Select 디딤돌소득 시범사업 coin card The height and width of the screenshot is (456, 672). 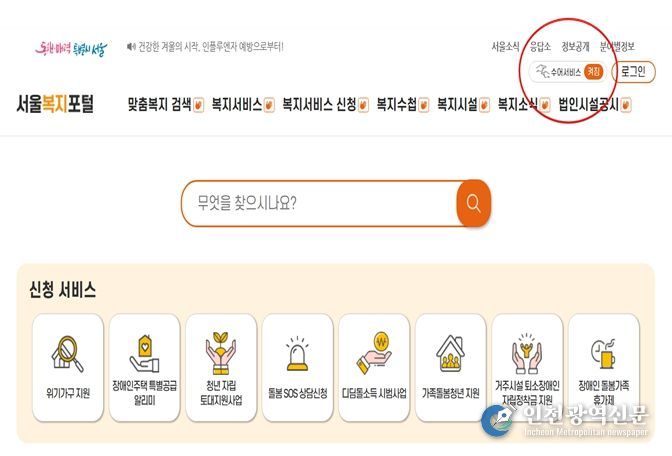(x=374, y=367)
